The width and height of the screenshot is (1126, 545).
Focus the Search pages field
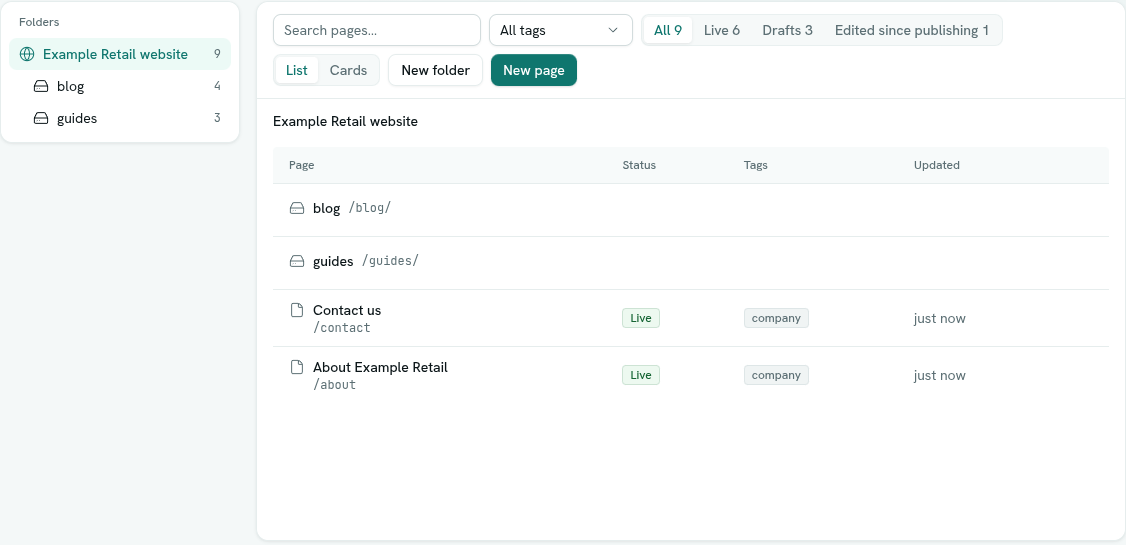click(377, 30)
